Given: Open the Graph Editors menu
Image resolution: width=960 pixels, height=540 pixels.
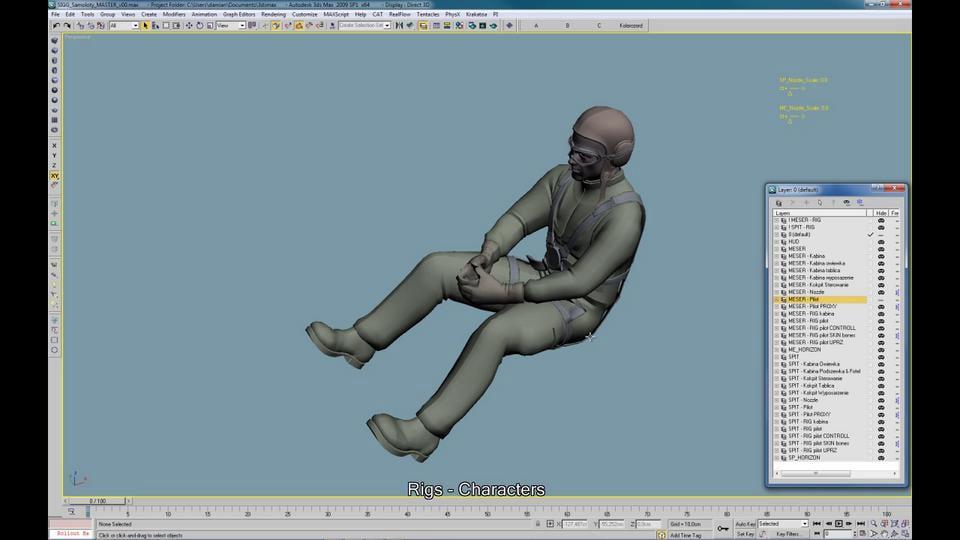Looking at the screenshot, I should (x=239, y=14).
